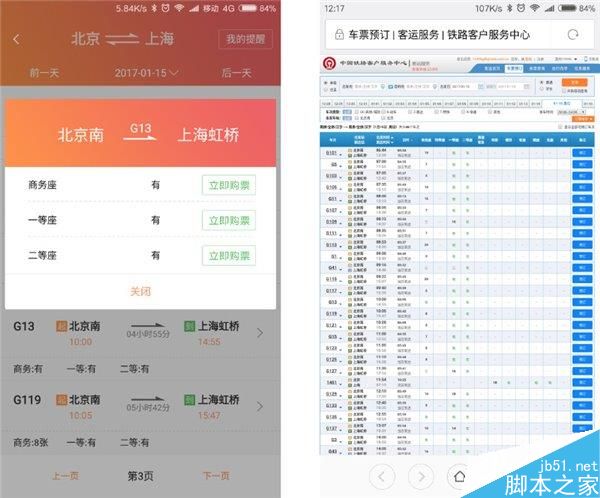This screenshot has width=600, height=498.
Task: Expand the G119 train row chevron
Action: (260, 407)
